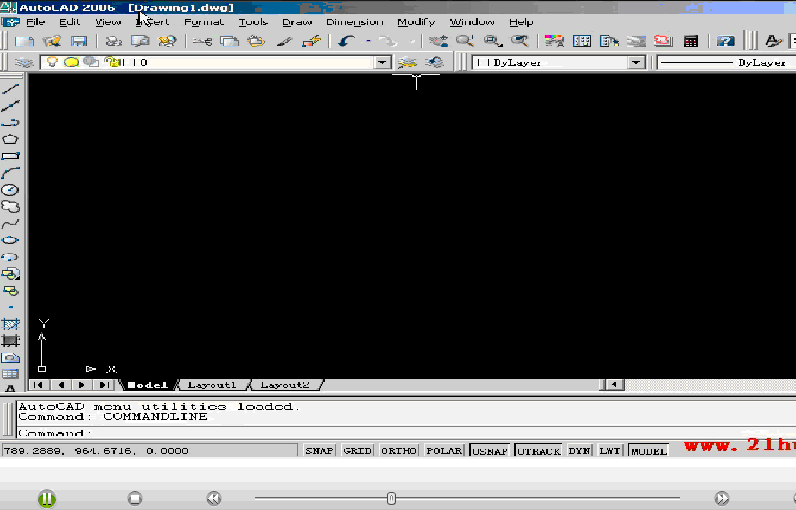Toggle layer 0 lightbulb on/off
Screen dimensions: 796x510
pyautogui.click(x=52, y=62)
